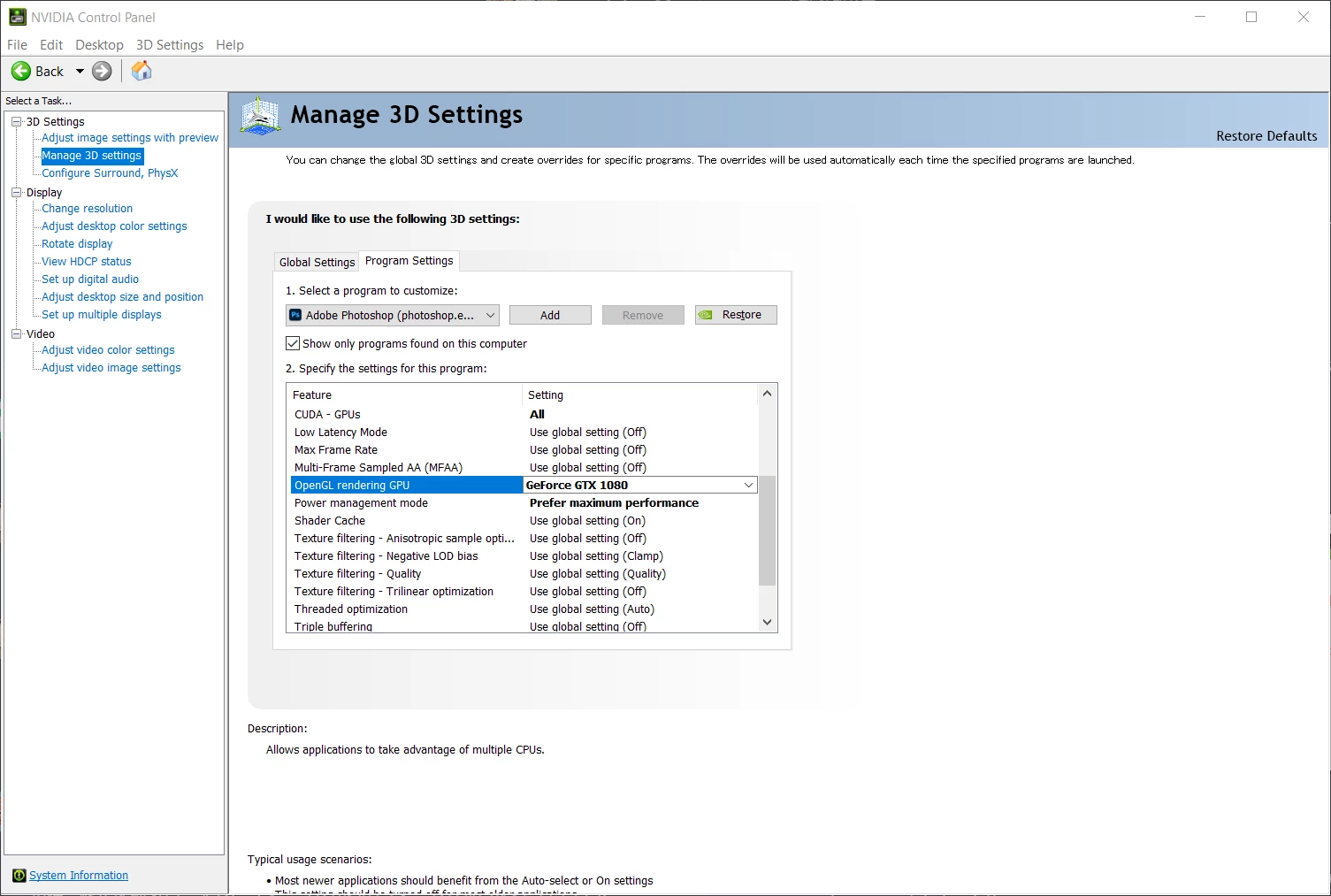Image resolution: width=1331 pixels, height=896 pixels.
Task: Open System Information link
Action: coord(79,876)
